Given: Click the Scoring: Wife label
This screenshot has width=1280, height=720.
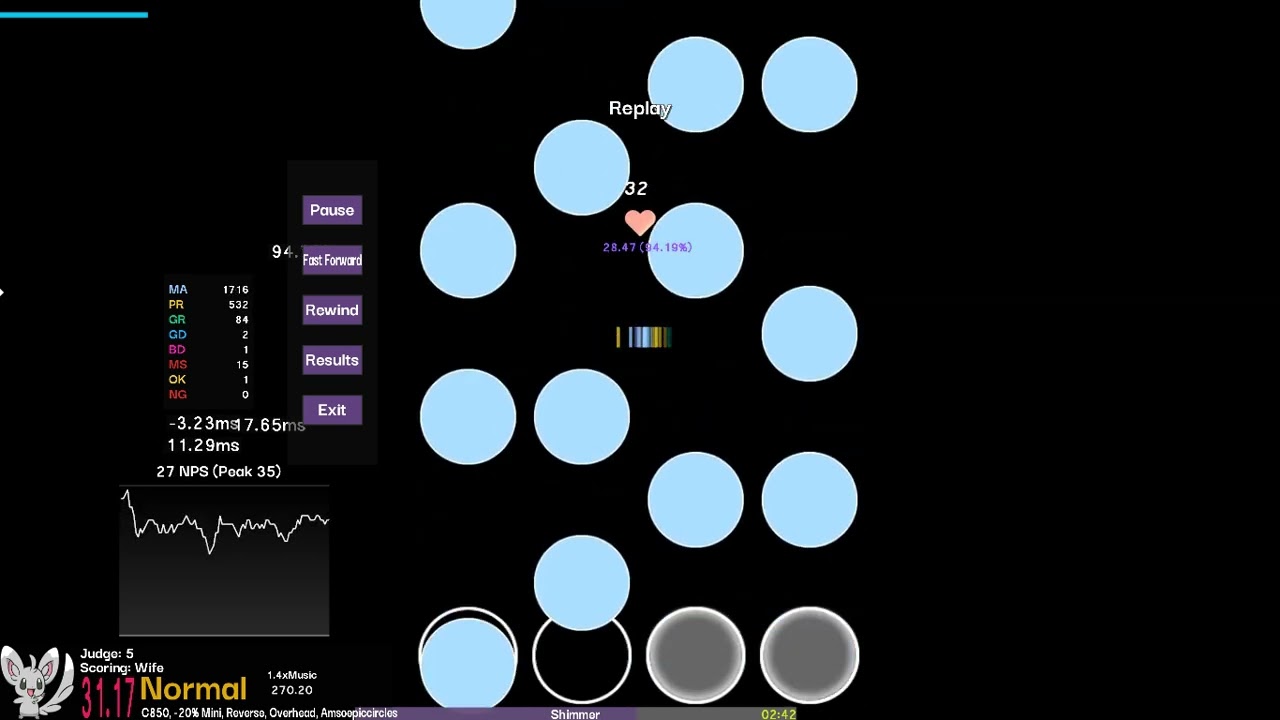Looking at the screenshot, I should pyautogui.click(x=122, y=668).
